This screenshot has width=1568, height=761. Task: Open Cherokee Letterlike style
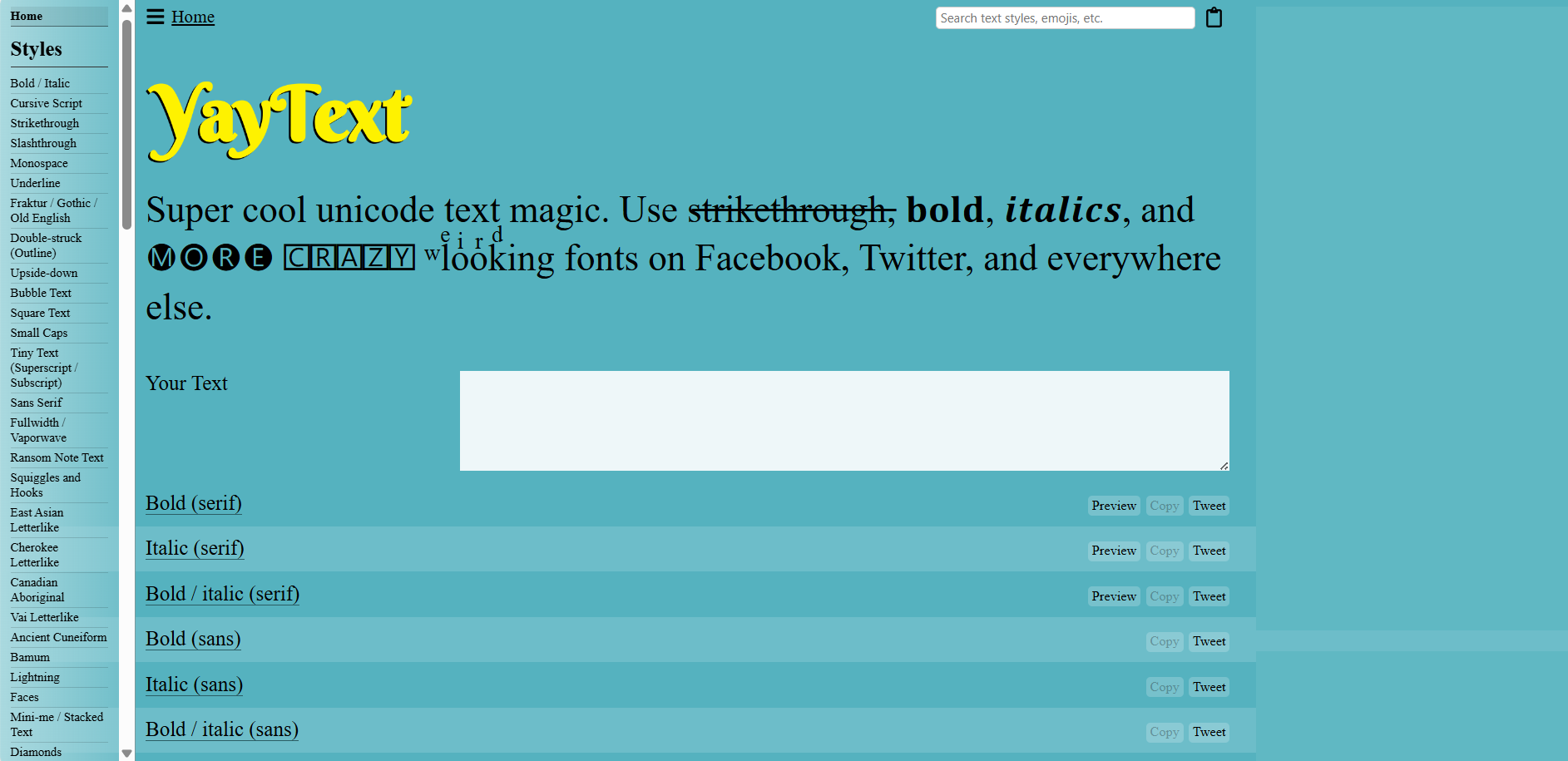35,555
